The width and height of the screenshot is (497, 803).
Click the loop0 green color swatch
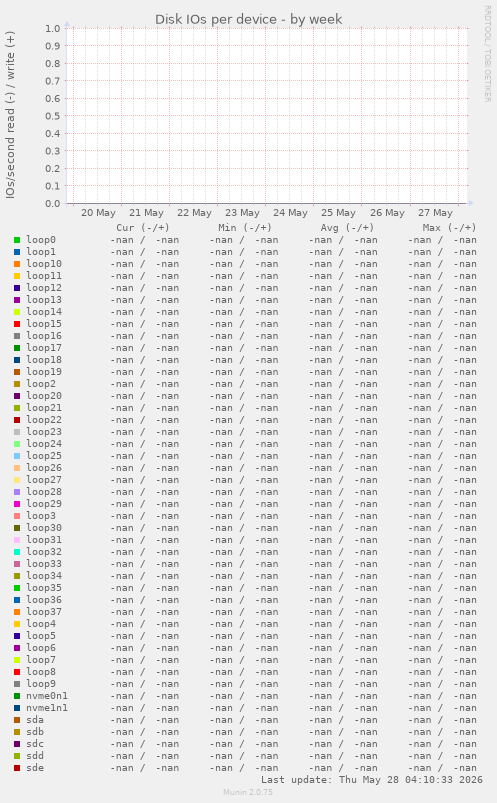17,240
